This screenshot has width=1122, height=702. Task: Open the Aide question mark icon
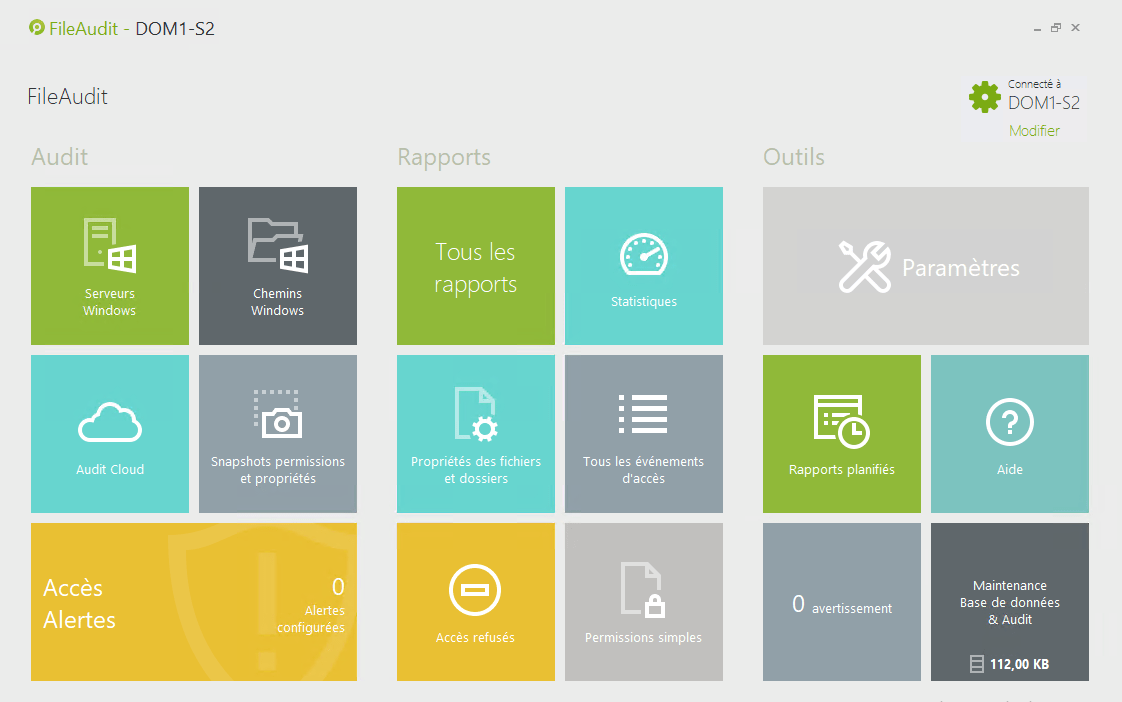tap(1009, 422)
